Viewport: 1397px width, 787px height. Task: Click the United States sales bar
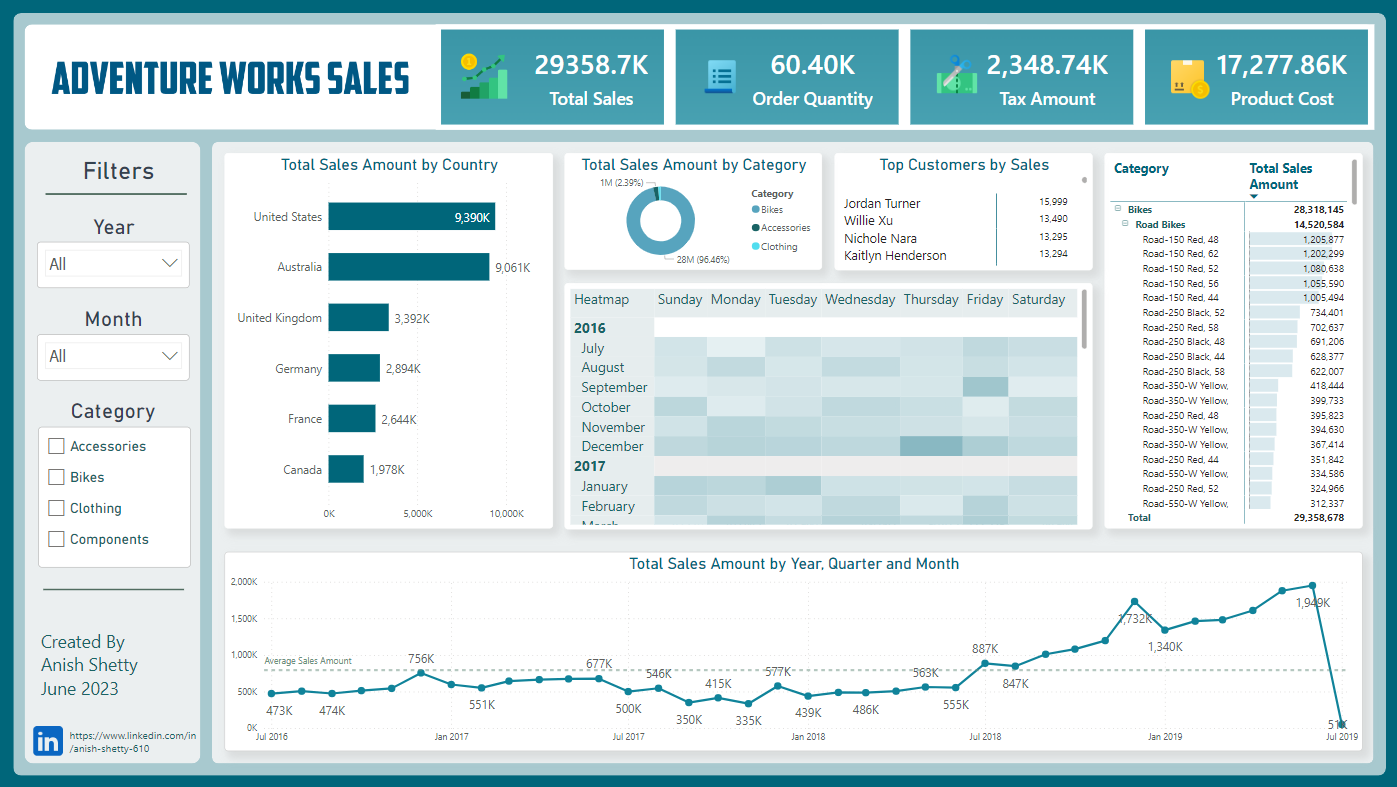(x=411, y=217)
